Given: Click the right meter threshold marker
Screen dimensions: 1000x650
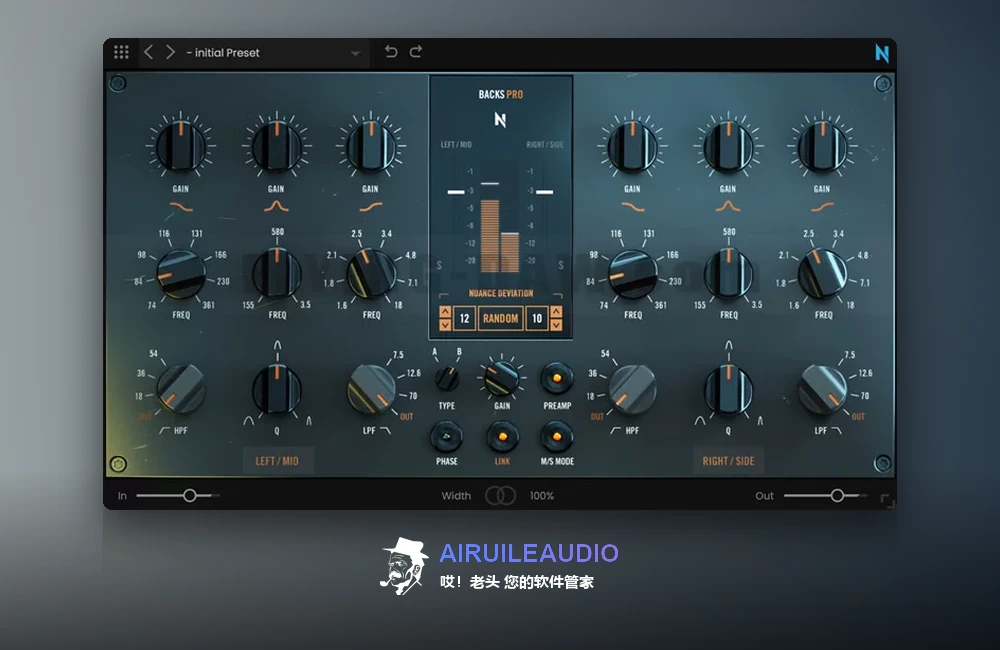Looking at the screenshot, I should pyautogui.click(x=544, y=191).
